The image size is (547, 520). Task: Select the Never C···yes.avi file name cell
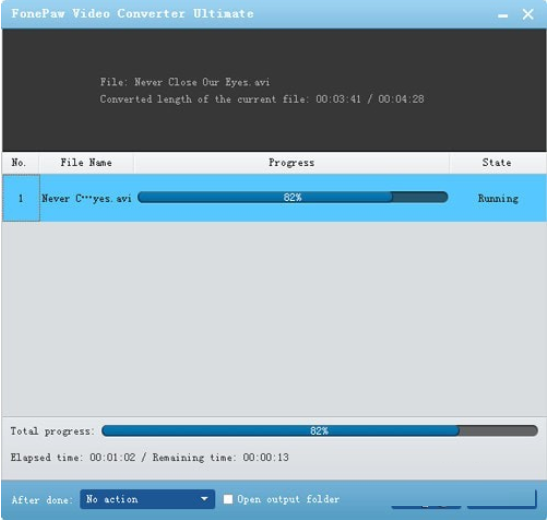[87, 198]
